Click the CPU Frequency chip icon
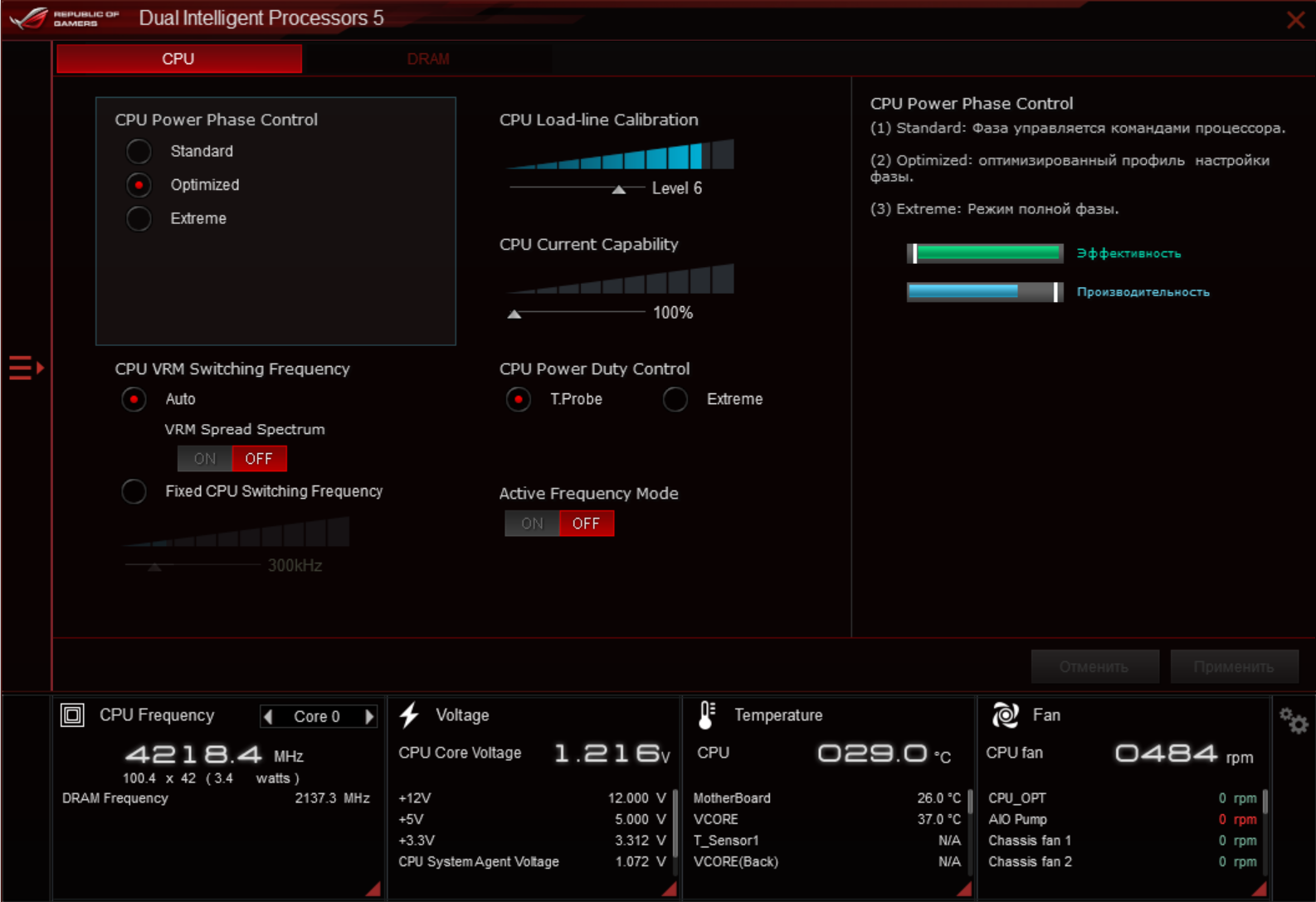The height and width of the screenshot is (902, 1316). point(72,715)
